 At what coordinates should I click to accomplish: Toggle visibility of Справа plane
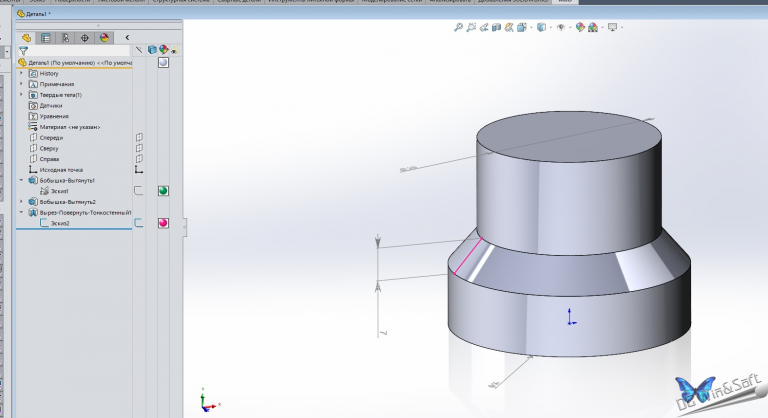pyautogui.click(x=139, y=159)
